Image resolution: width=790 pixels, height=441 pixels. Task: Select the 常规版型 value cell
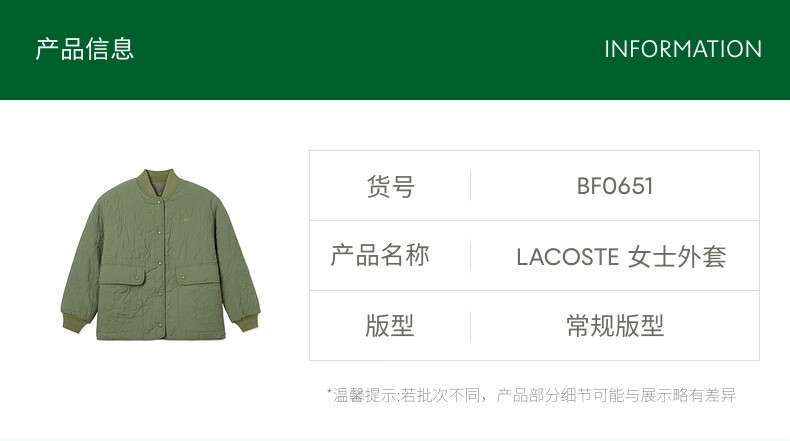[615, 326]
